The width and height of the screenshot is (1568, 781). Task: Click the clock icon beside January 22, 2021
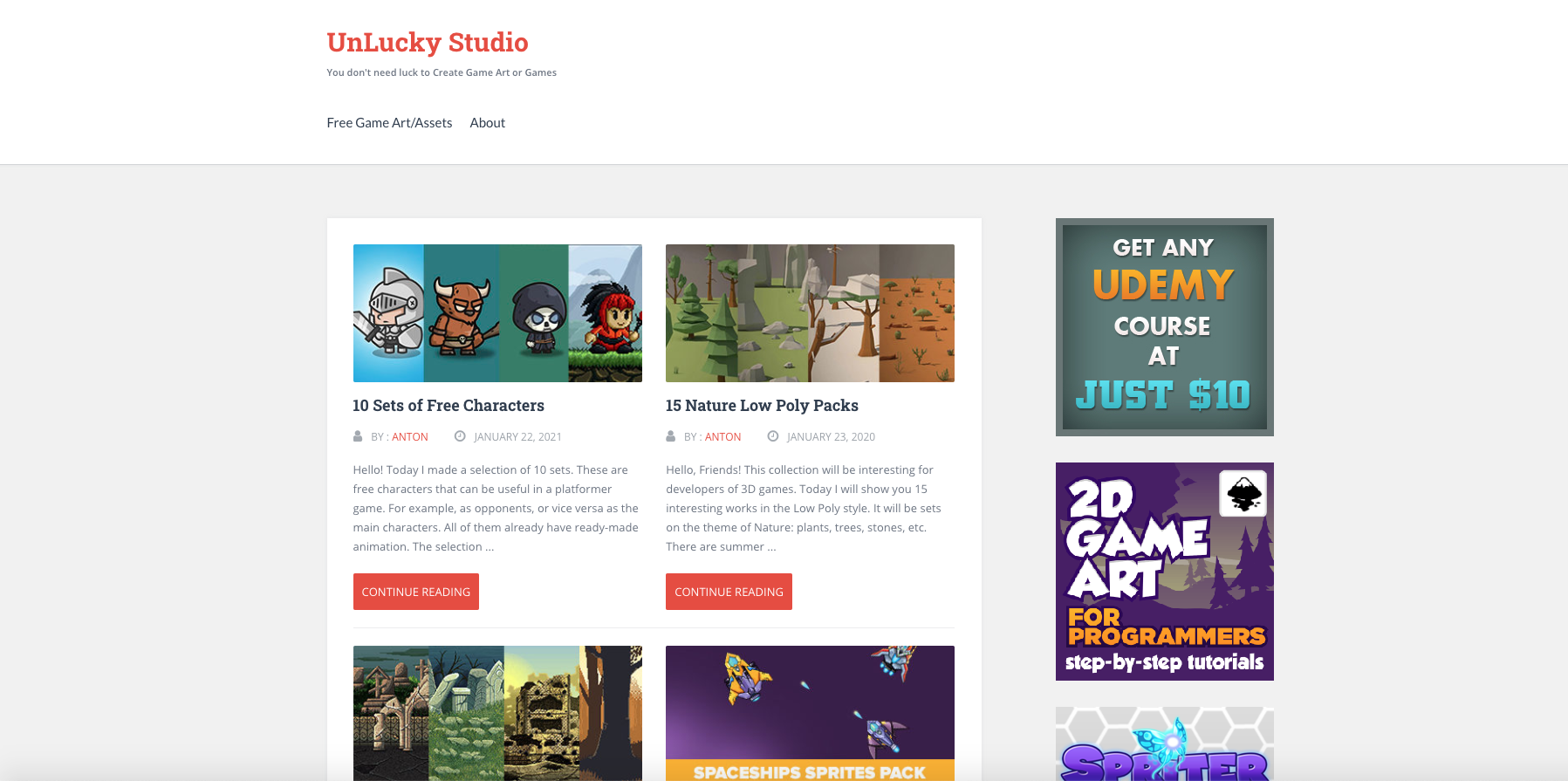[x=460, y=436]
